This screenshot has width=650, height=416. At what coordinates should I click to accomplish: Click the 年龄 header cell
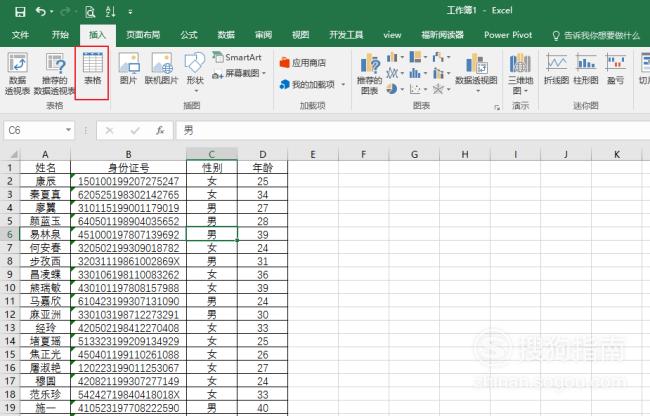tap(262, 167)
